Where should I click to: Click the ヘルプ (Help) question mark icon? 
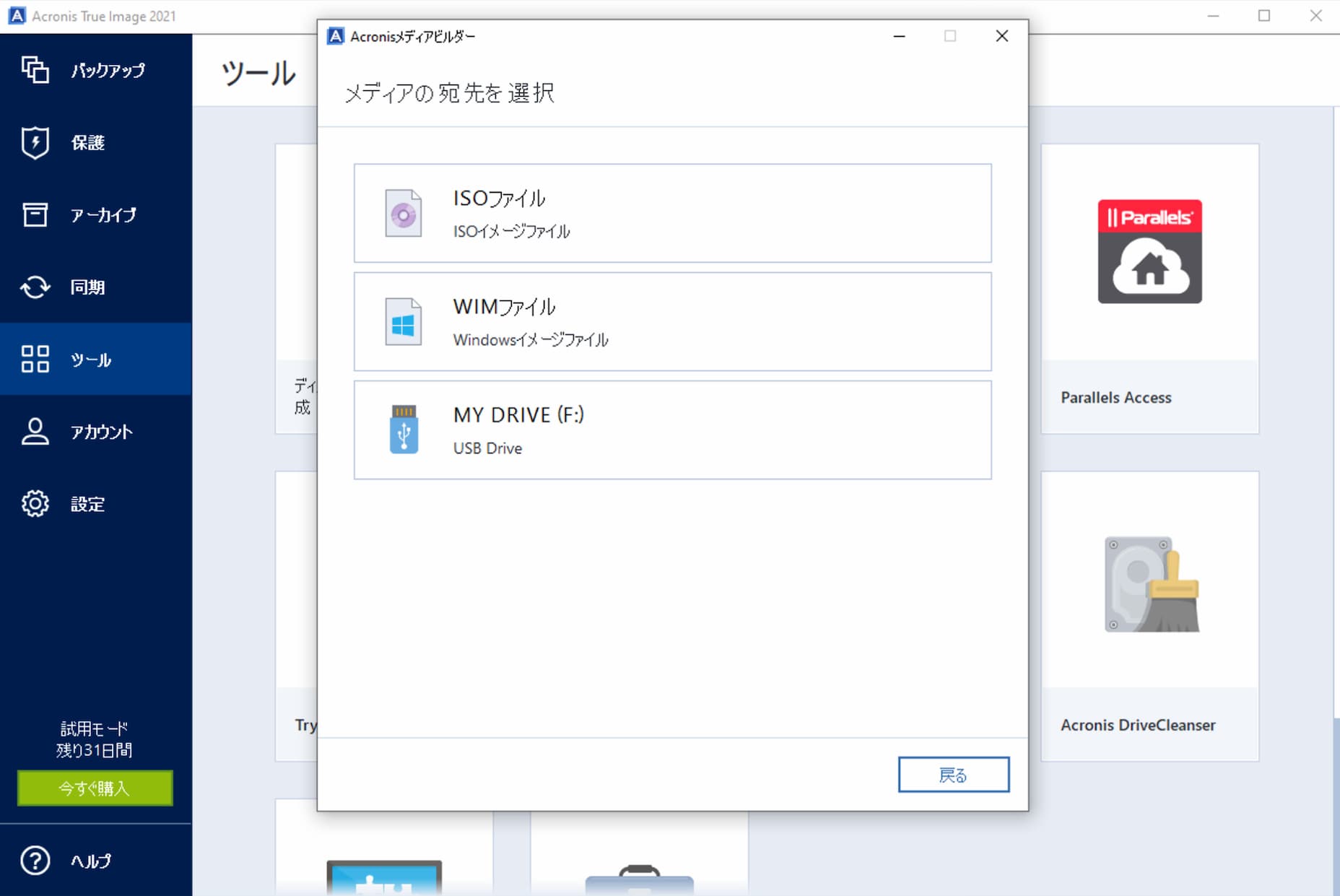pos(35,860)
